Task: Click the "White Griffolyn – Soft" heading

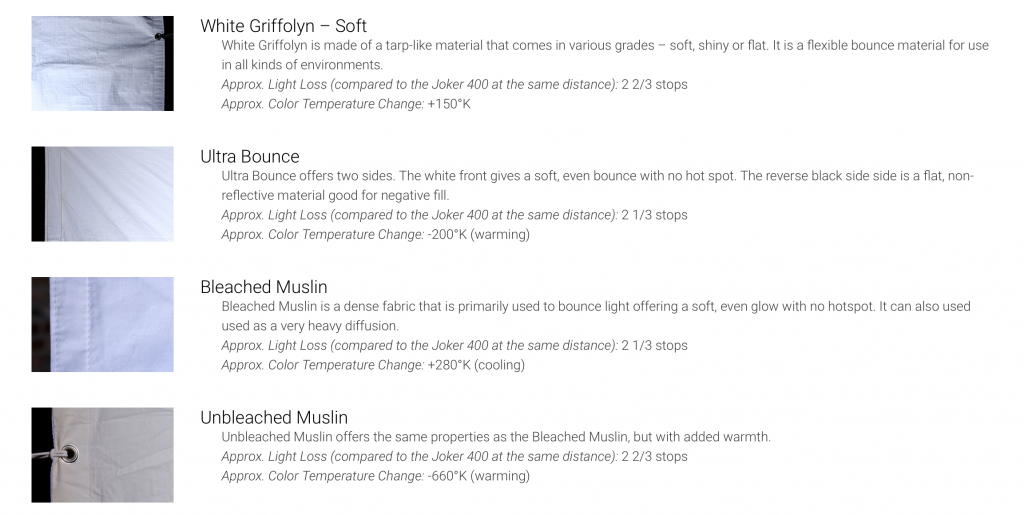Action: [283, 26]
